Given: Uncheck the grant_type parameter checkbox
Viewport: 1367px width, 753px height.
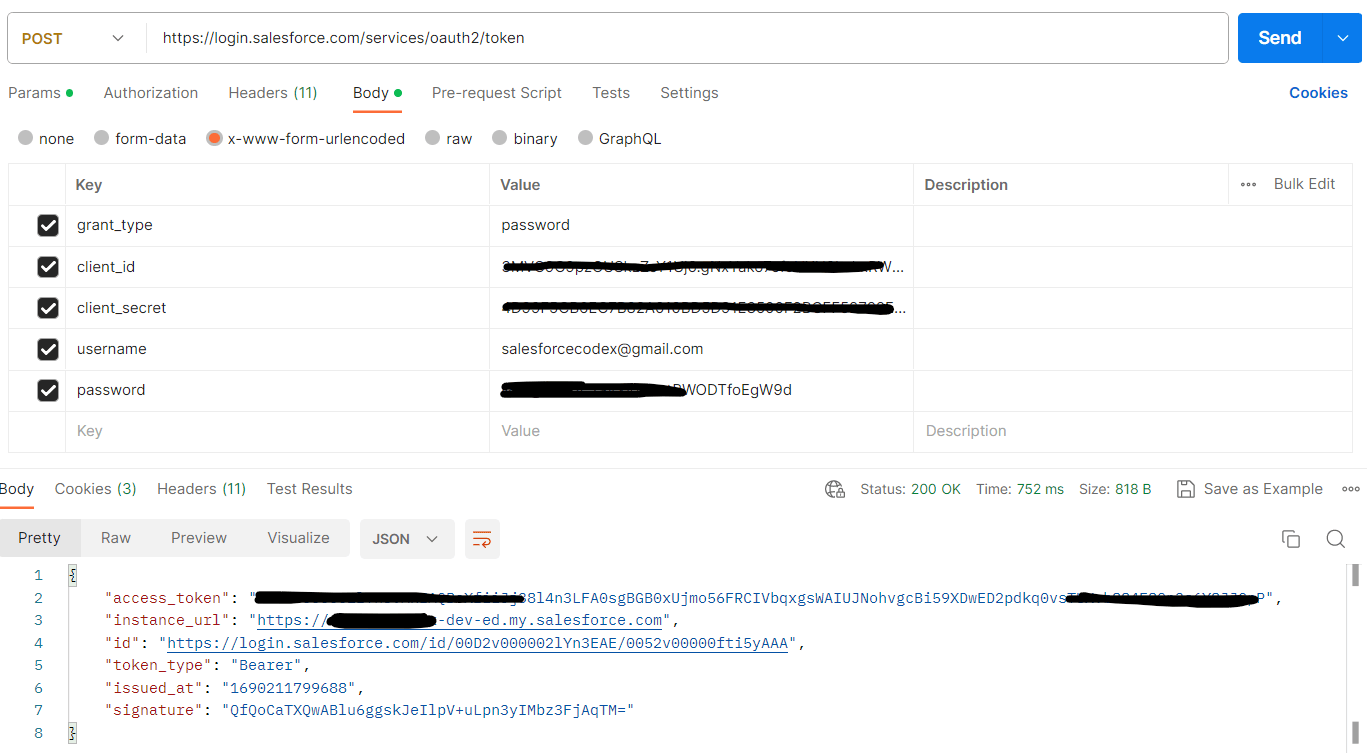Looking at the screenshot, I should click(48, 226).
